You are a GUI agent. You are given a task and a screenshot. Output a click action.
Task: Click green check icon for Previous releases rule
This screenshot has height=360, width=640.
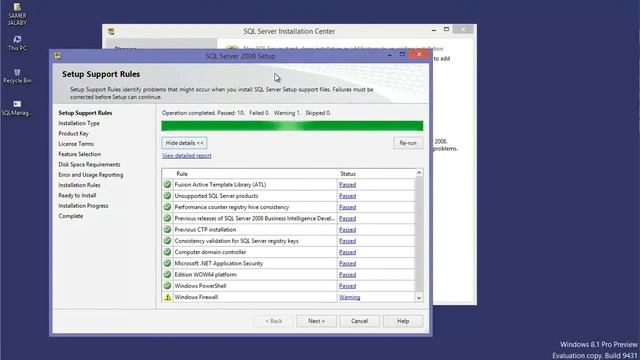coord(167,218)
